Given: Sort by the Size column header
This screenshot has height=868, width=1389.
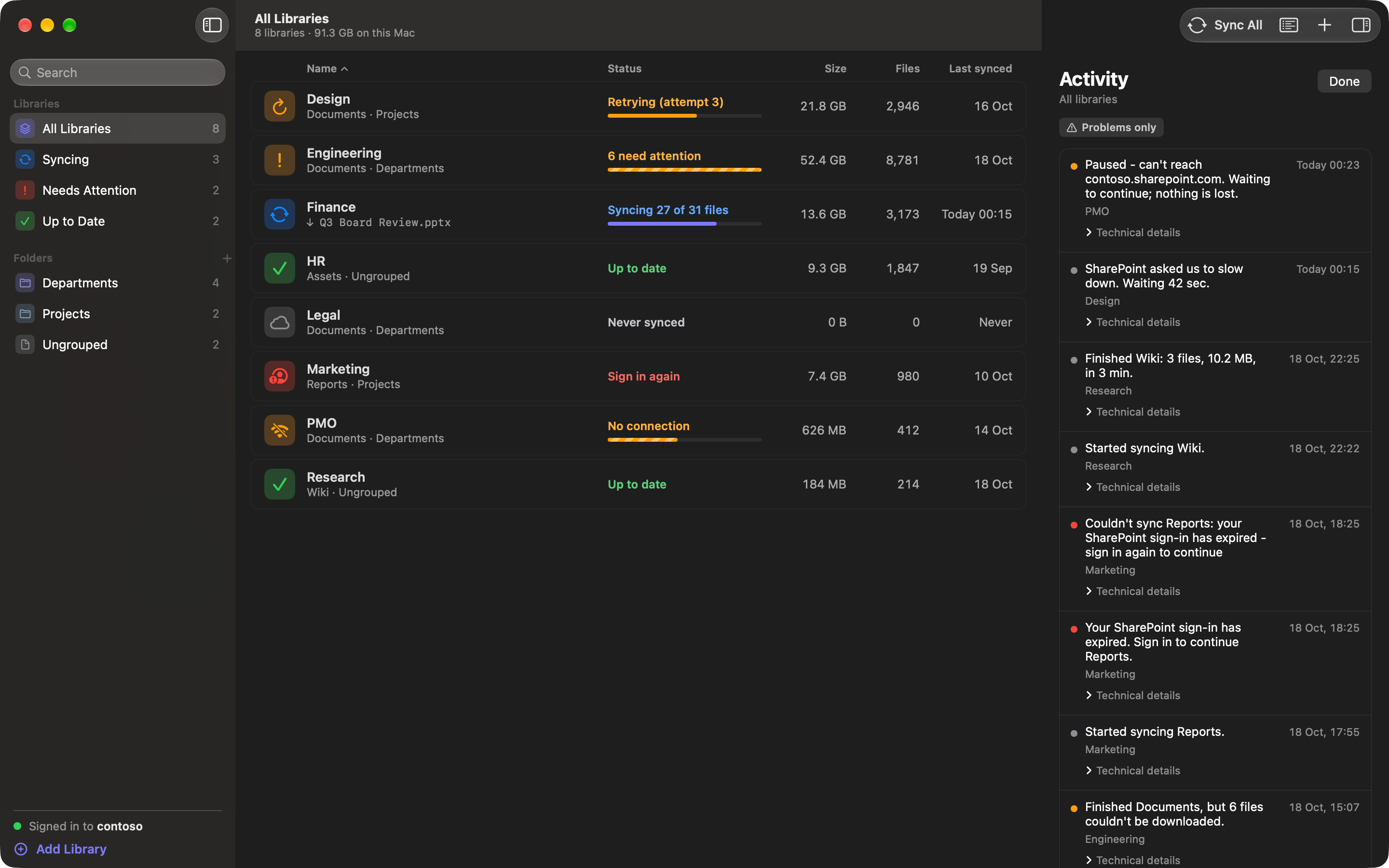Looking at the screenshot, I should click(835, 69).
